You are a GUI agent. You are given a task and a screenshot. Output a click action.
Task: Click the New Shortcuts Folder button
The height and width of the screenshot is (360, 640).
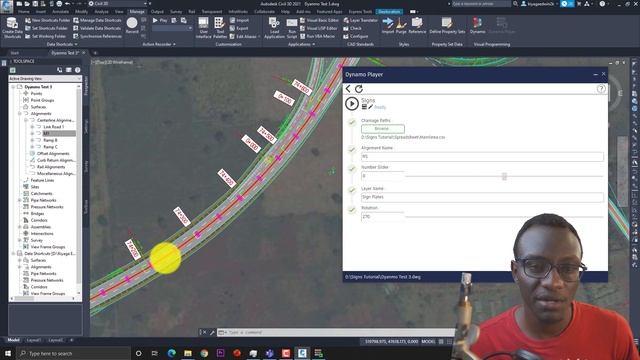(x=48, y=20)
